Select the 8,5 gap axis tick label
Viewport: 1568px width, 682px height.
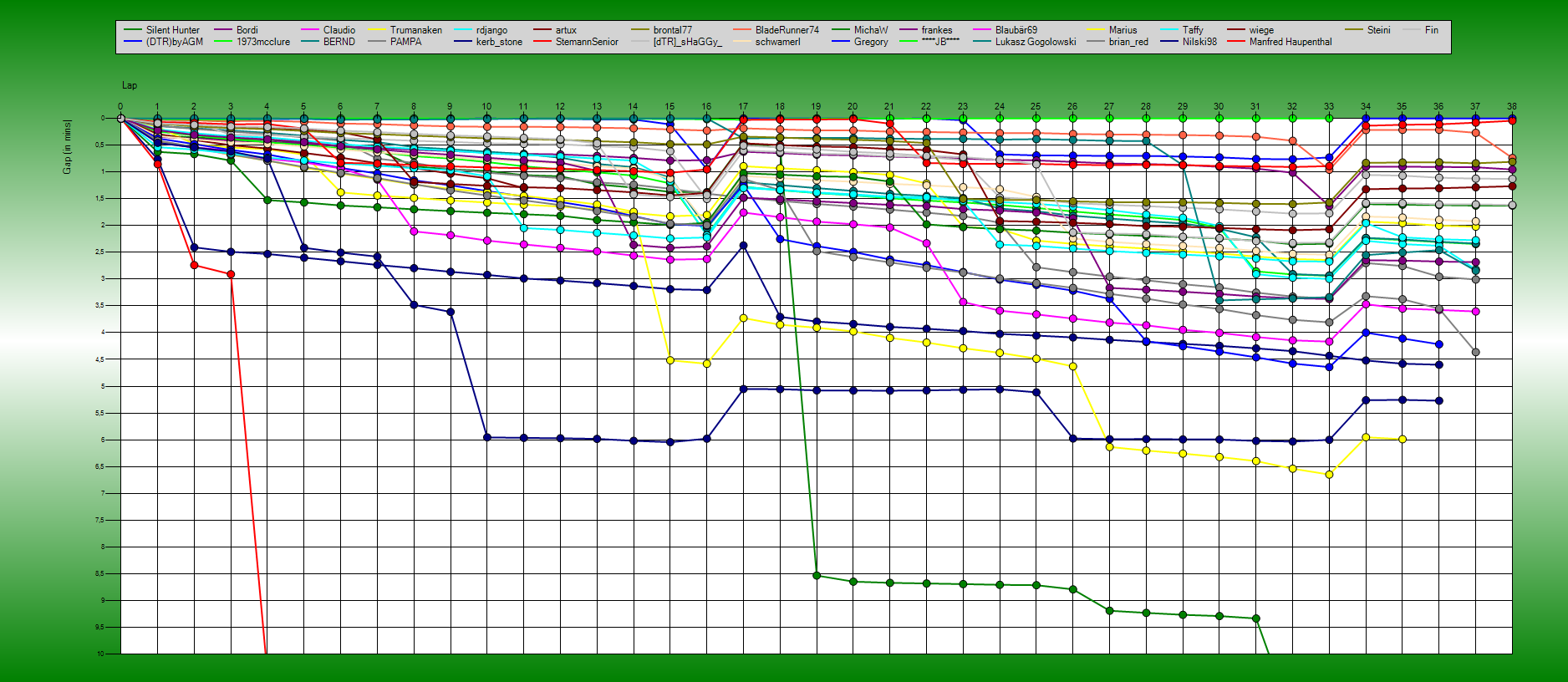coord(99,573)
